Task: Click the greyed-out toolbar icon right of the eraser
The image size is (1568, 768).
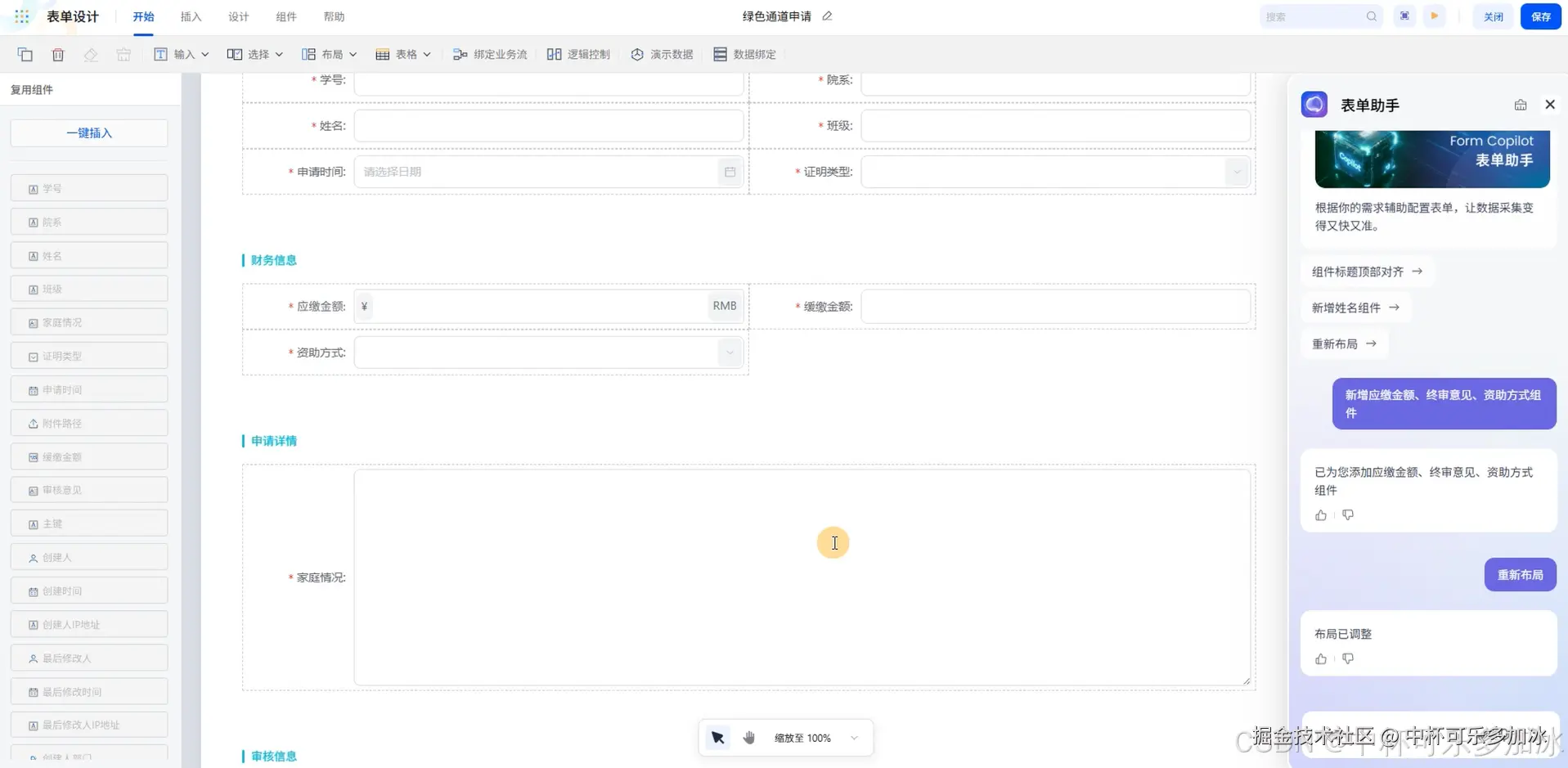Action: (x=124, y=55)
